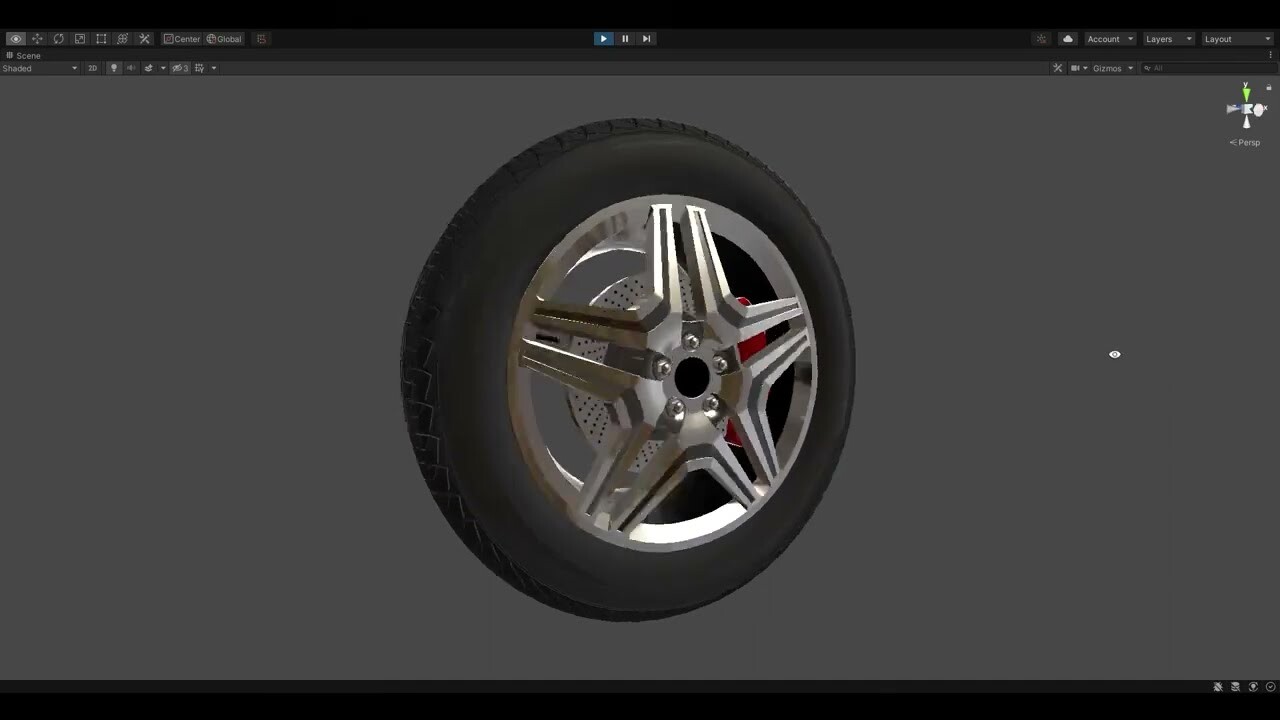Select the Move tool
This screenshot has width=1280, height=720.
coord(37,38)
